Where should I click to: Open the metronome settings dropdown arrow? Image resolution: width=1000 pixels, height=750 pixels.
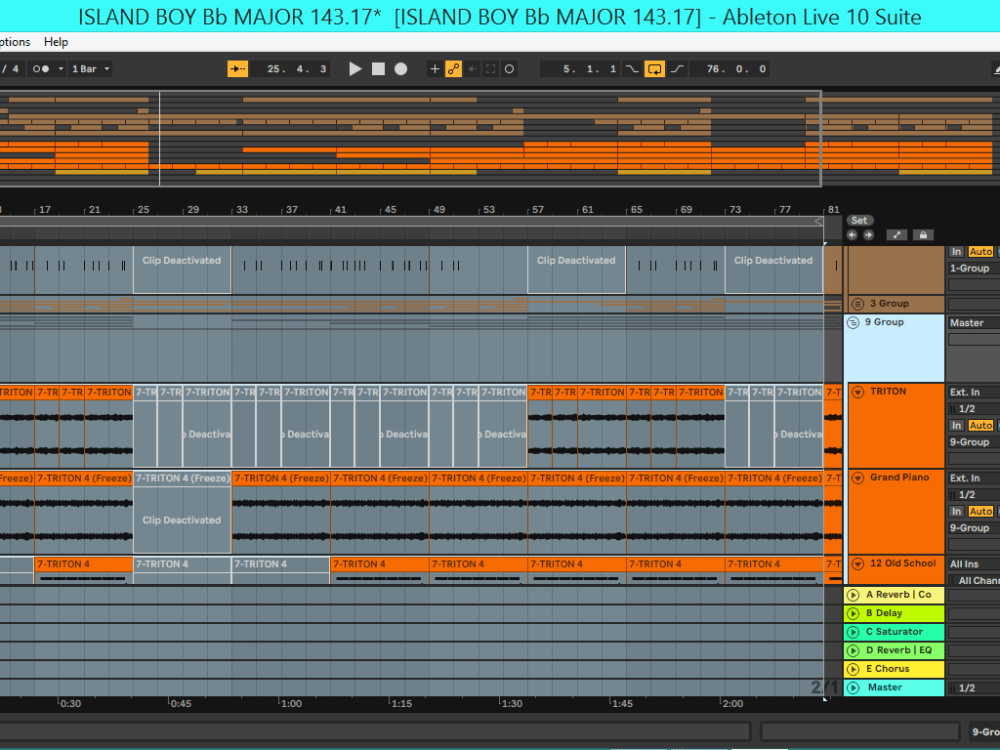tap(61, 69)
